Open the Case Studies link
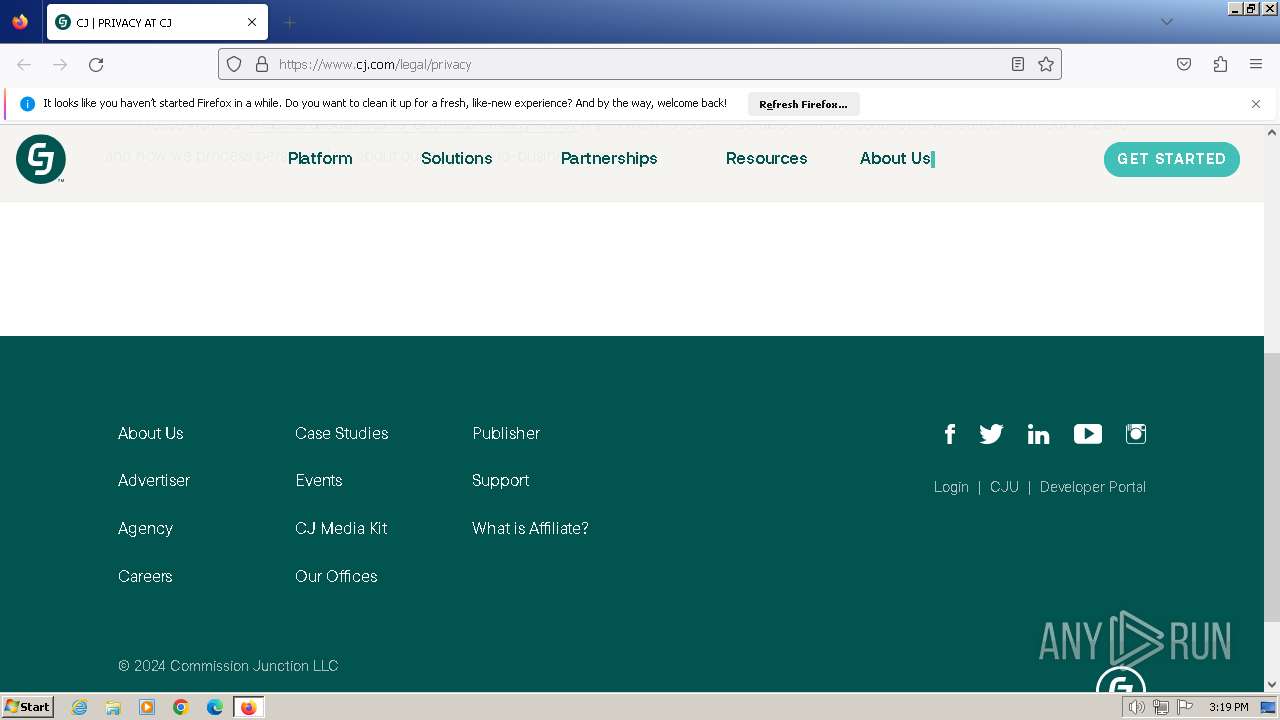 click(342, 433)
